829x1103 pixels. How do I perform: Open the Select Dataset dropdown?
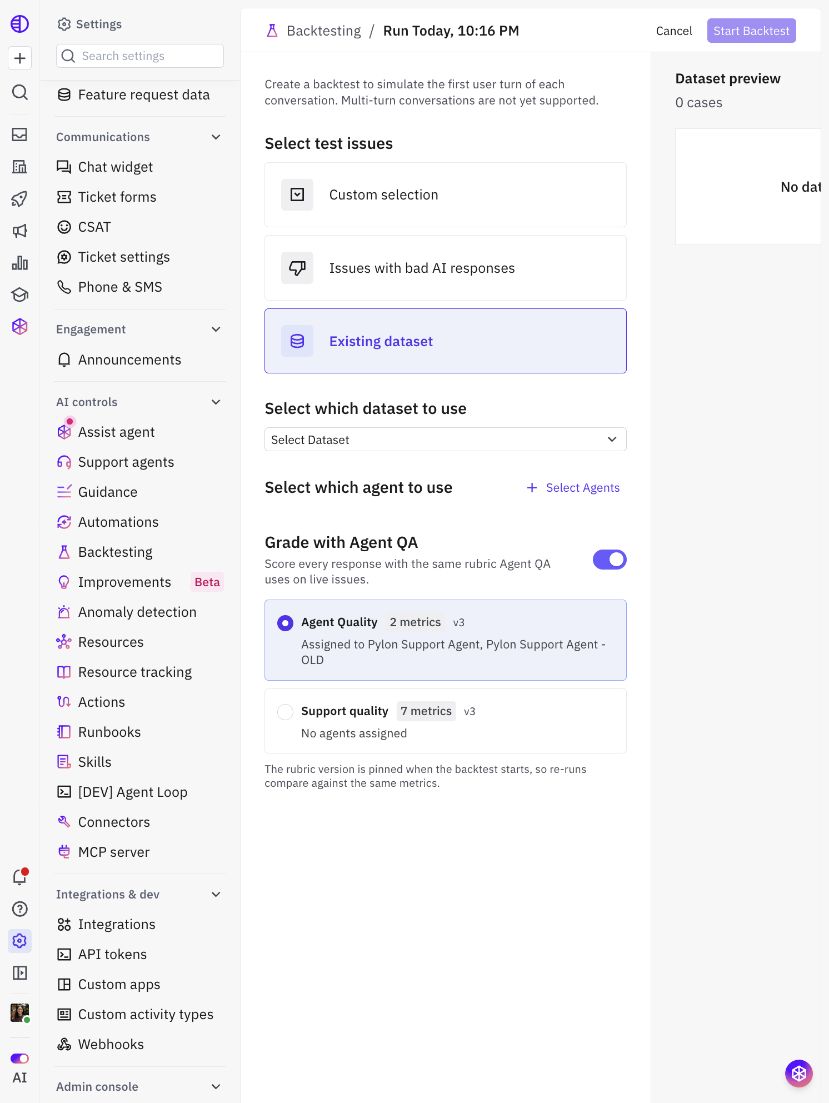[445, 440]
